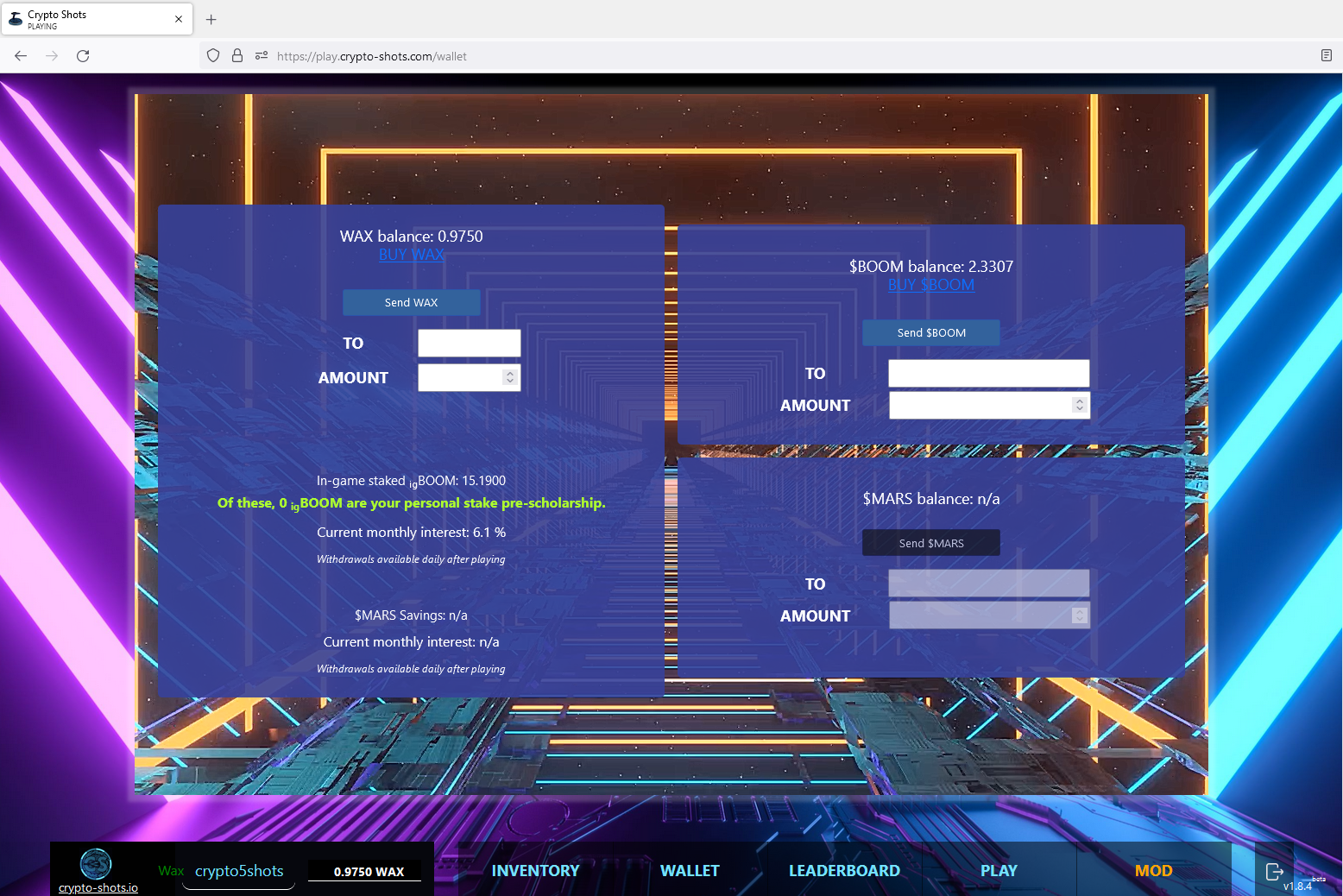
Task: Click the BUY $BOOM link
Action: (x=931, y=285)
